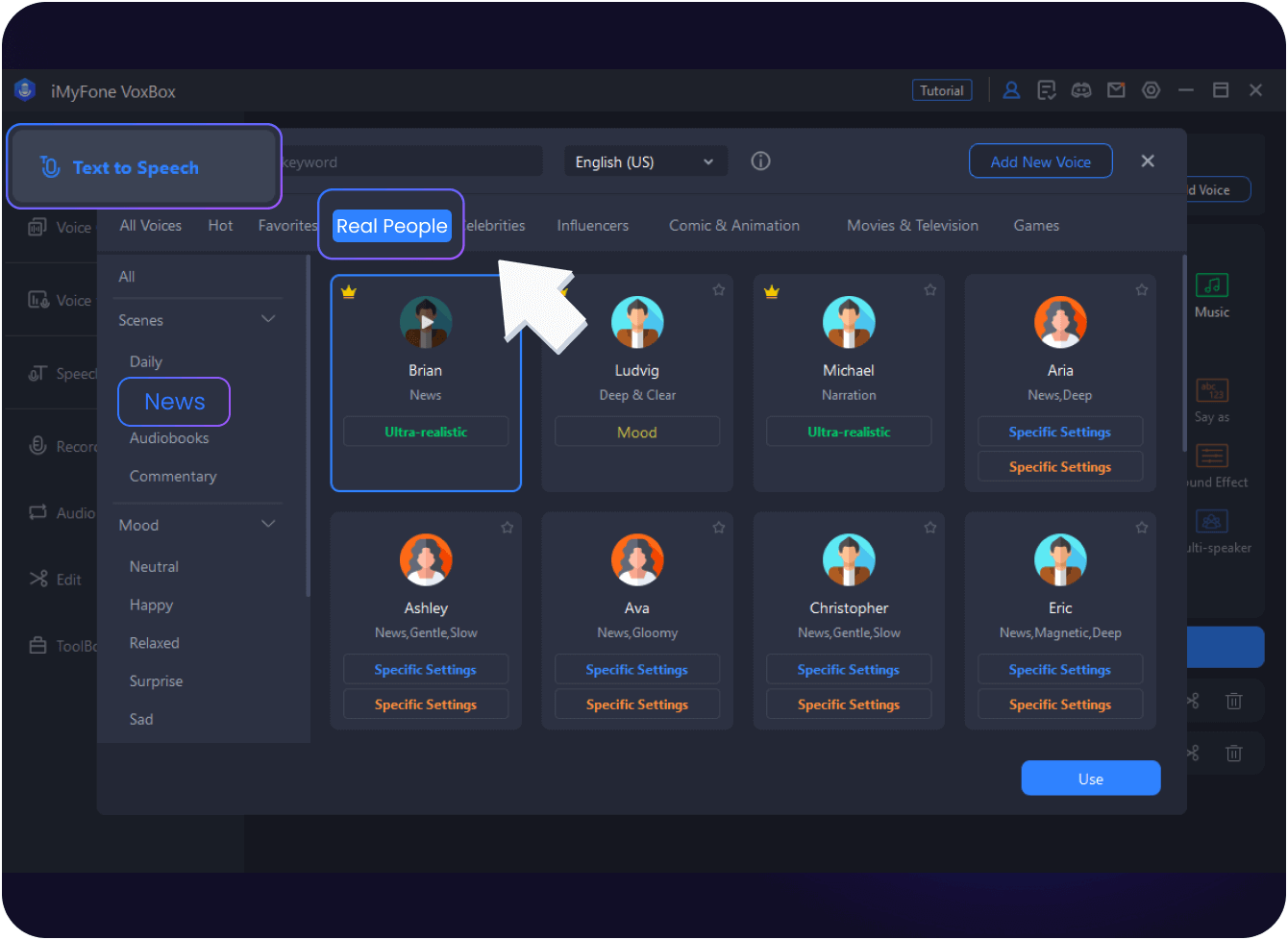Click the upper trash icon on right panel
The width and height of the screenshot is (1288, 940).
1233,701
